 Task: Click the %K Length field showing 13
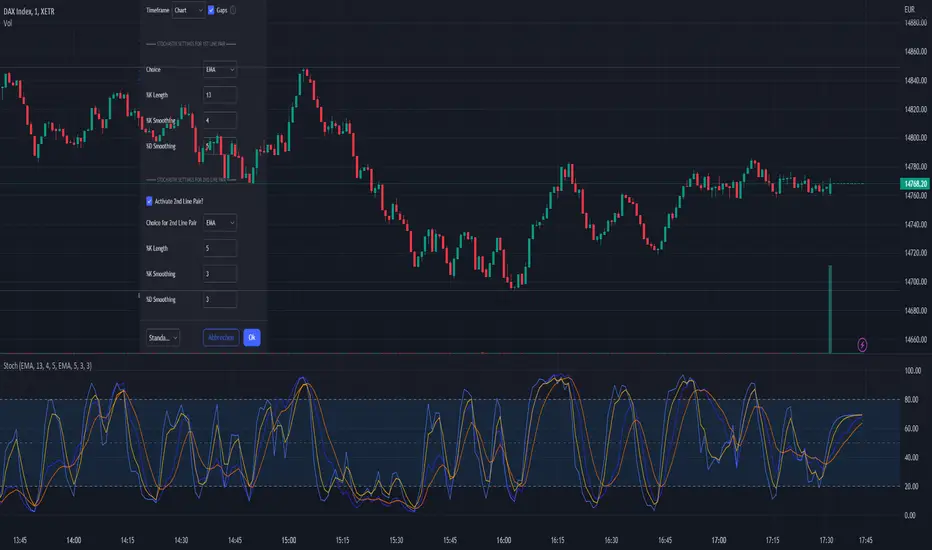coord(220,95)
